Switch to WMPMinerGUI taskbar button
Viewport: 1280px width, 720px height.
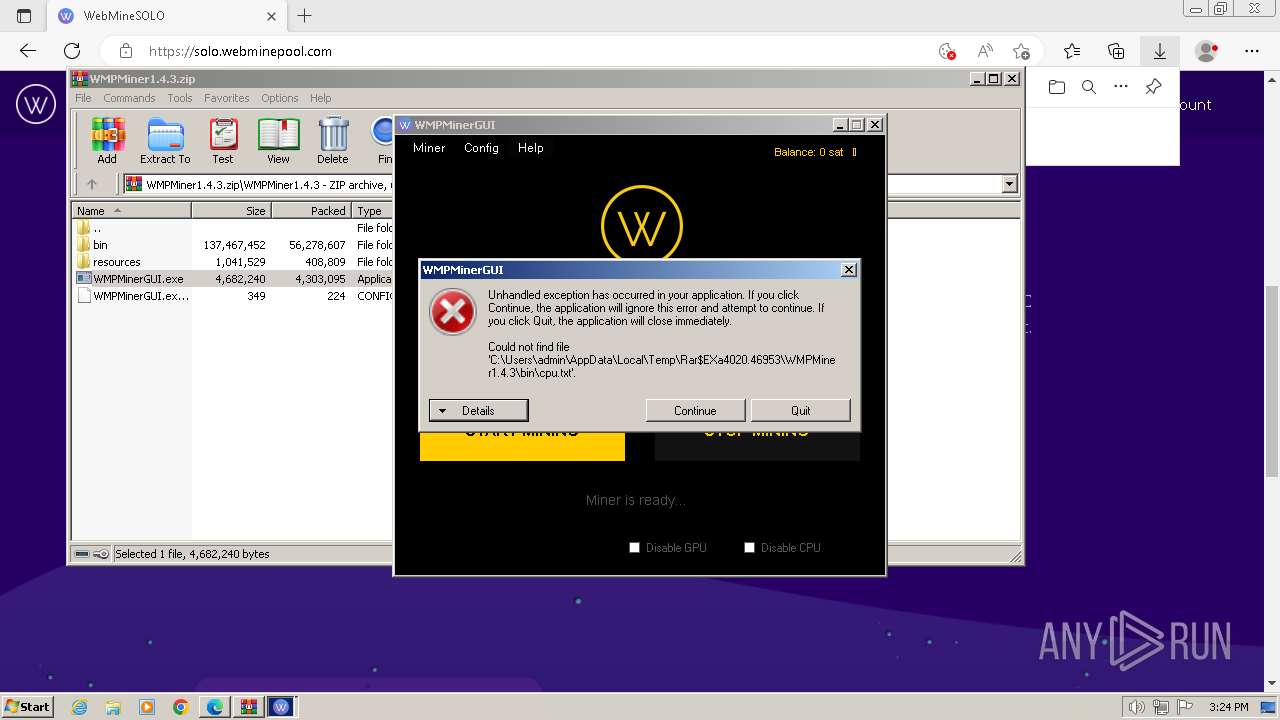pos(281,707)
